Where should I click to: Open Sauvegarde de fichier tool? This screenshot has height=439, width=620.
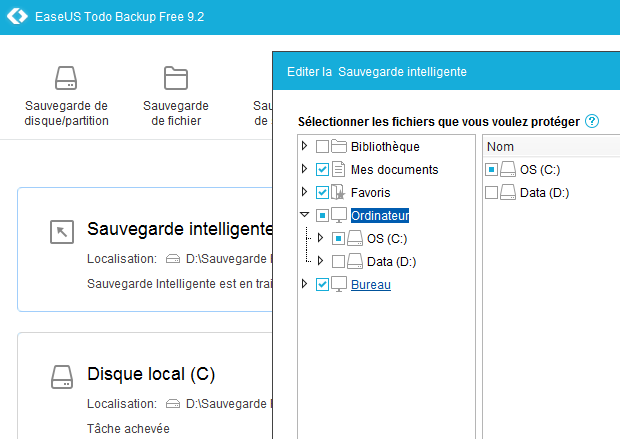176,96
